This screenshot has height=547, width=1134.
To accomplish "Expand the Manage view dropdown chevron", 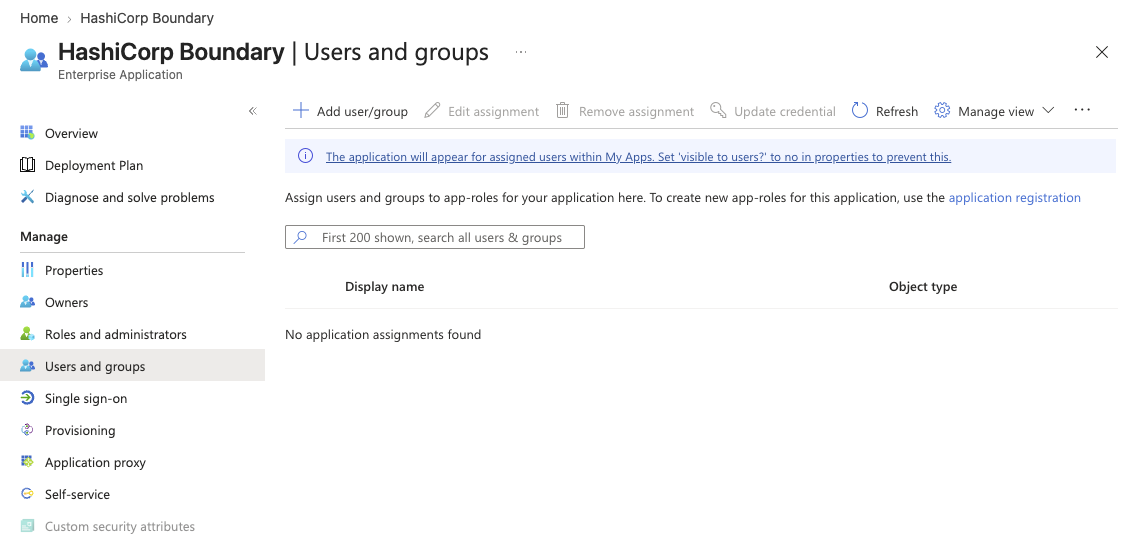I will (x=1048, y=111).
